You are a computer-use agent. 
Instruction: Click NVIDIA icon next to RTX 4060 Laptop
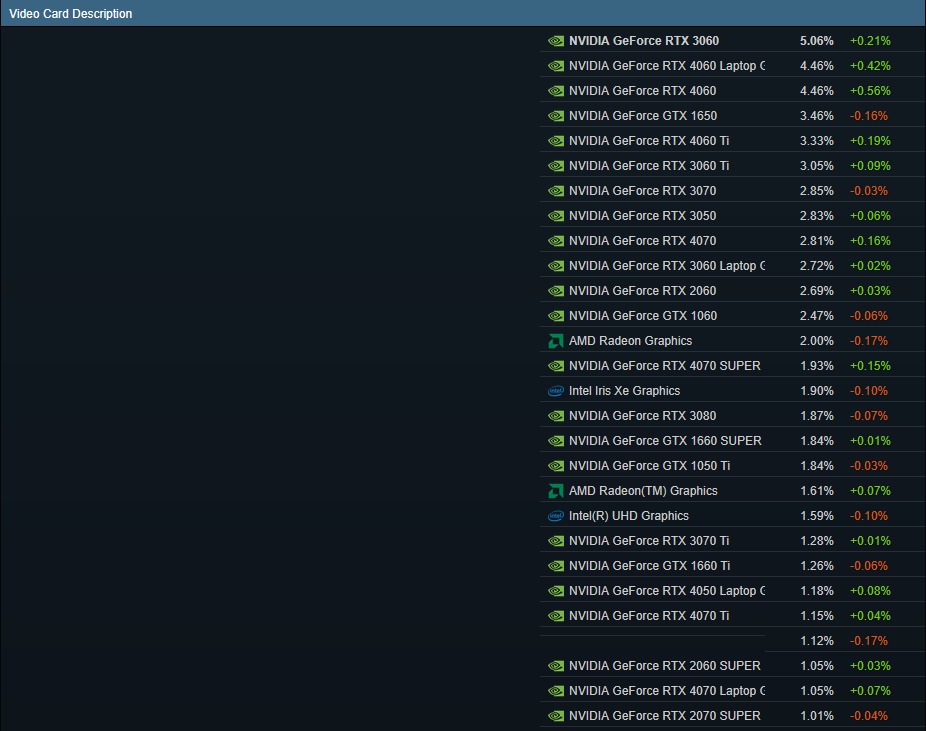pos(556,66)
